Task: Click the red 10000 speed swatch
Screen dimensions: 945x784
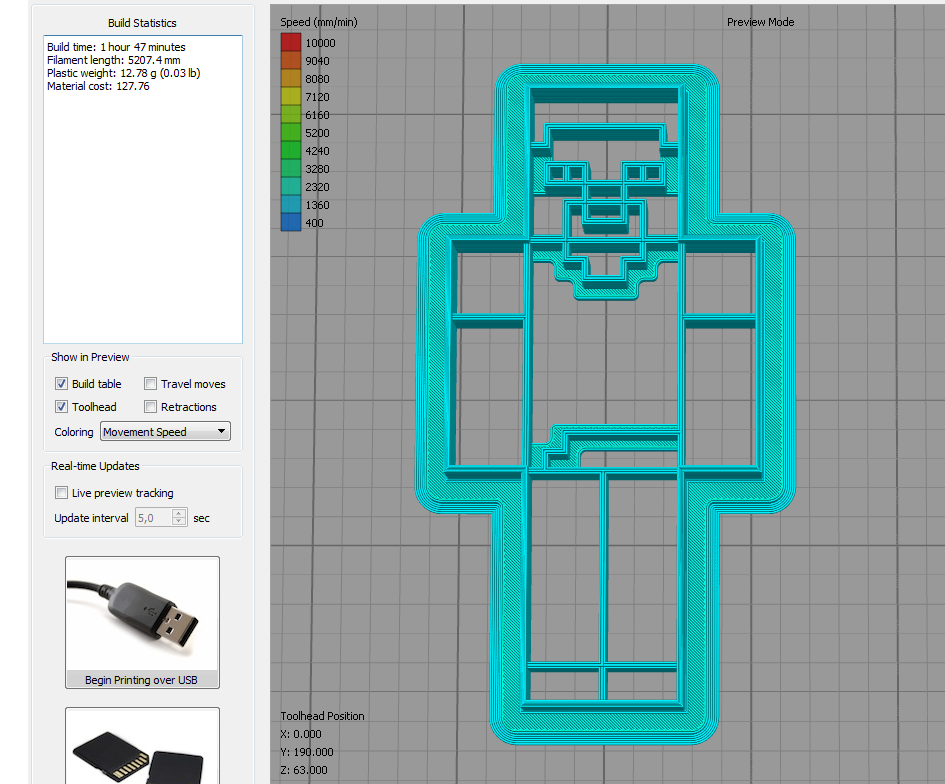Action: coord(290,42)
